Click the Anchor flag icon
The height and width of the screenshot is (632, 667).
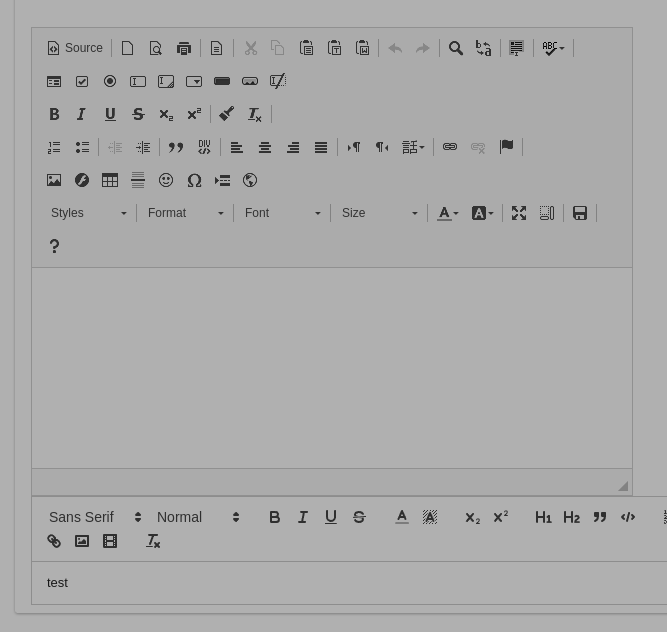click(x=506, y=147)
